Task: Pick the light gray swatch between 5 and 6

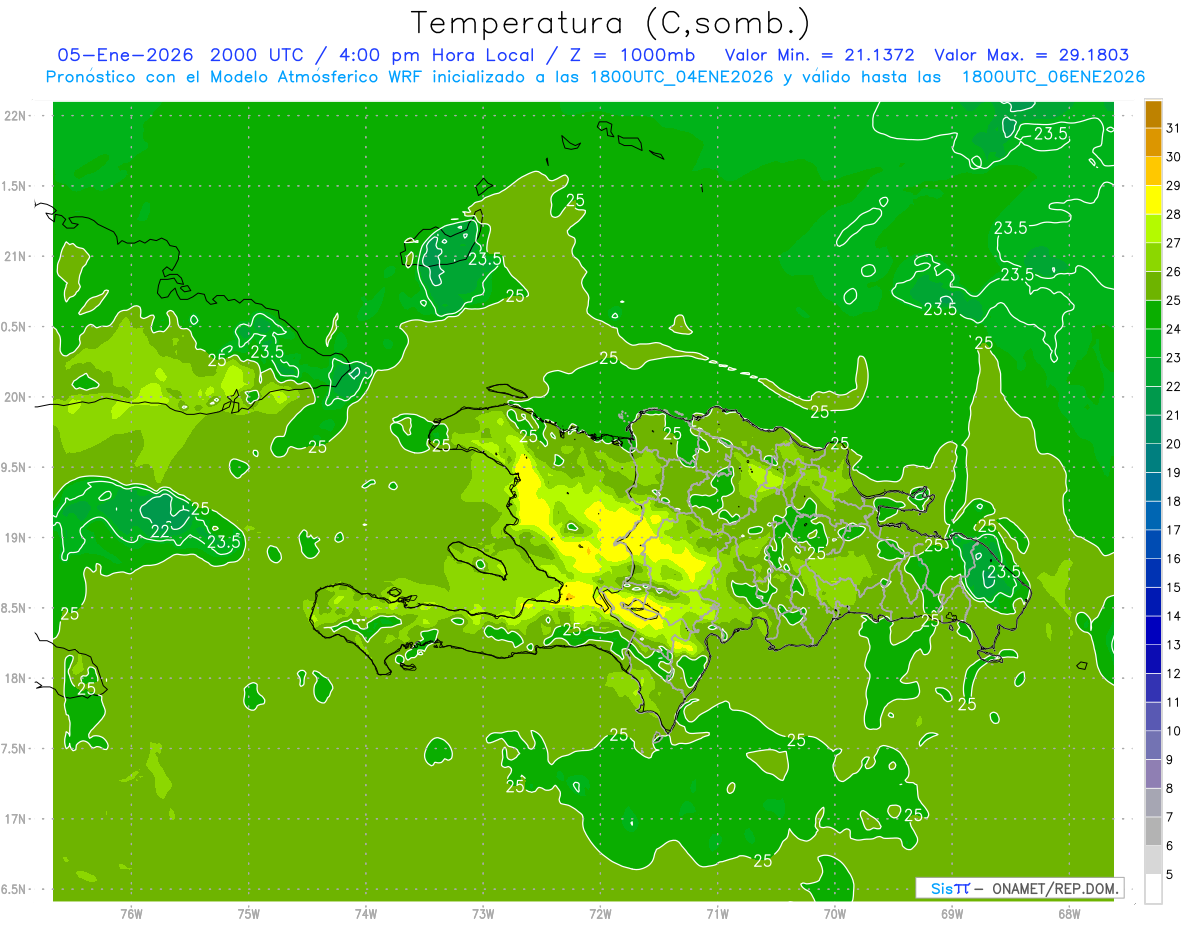Action: [x=1153, y=860]
